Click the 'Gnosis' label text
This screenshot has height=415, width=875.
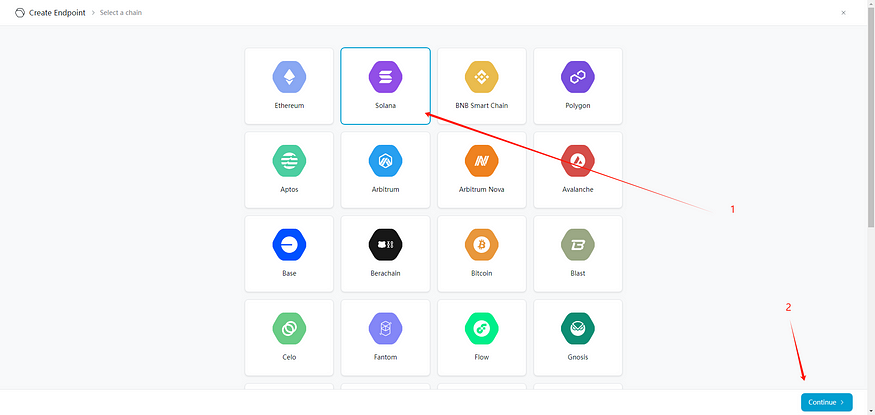coord(578,357)
